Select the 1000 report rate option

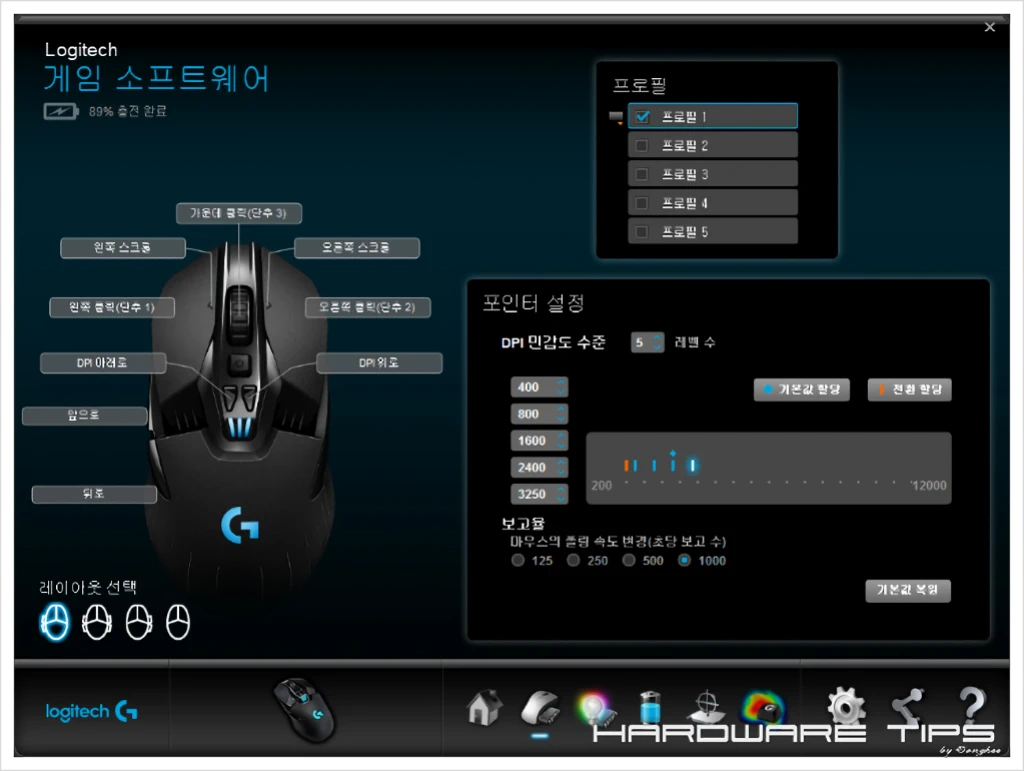(x=684, y=560)
